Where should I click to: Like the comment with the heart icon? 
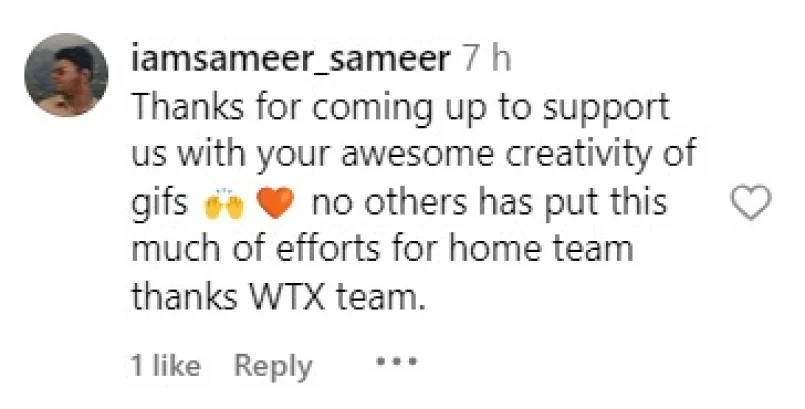[751, 203]
